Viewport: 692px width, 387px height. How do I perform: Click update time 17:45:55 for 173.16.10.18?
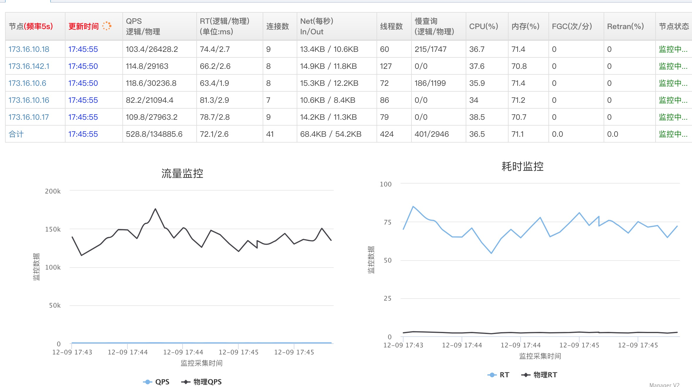coord(83,49)
